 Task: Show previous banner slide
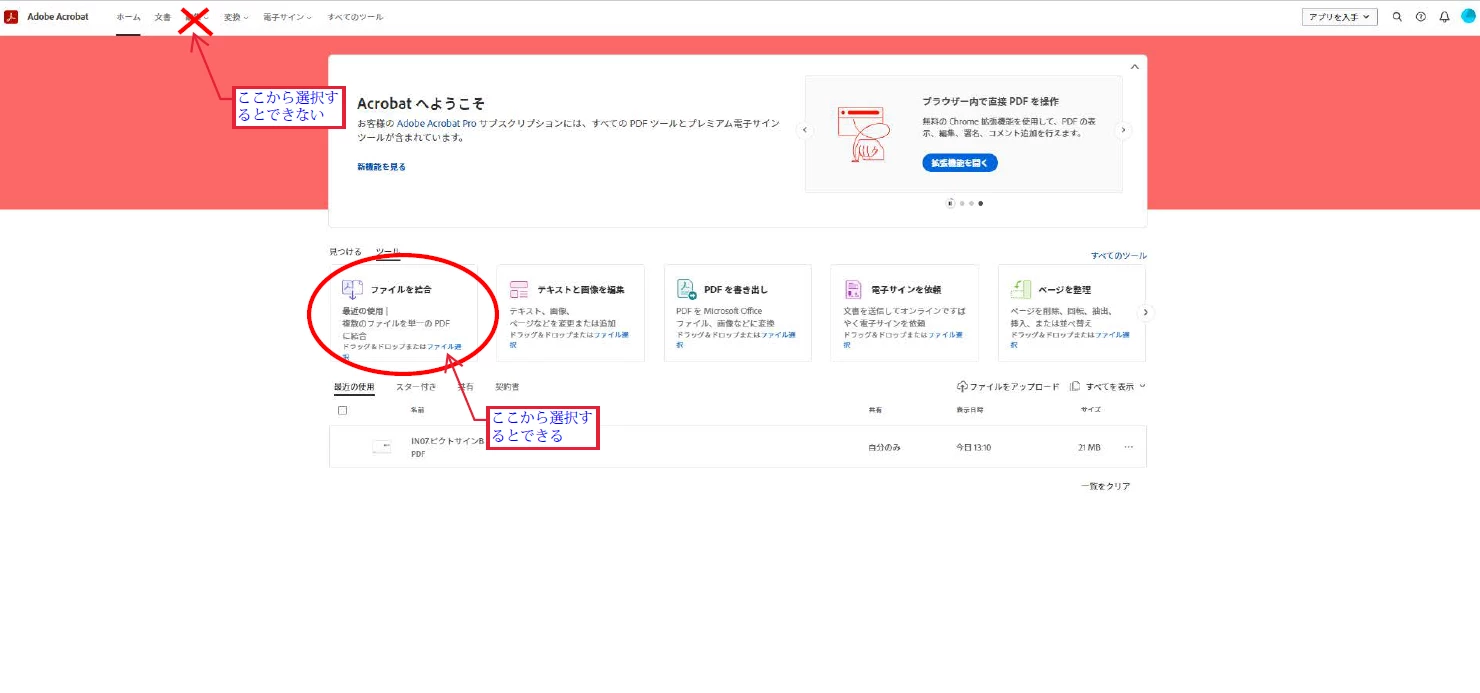click(x=804, y=130)
